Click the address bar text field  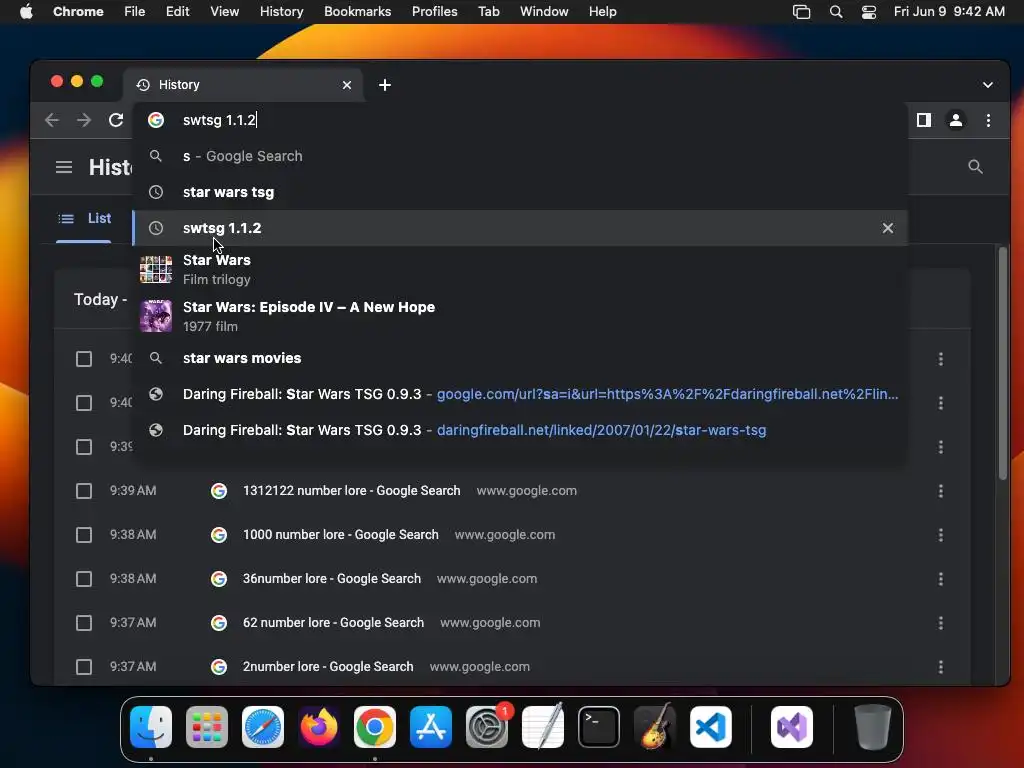pyautogui.click(x=520, y=120)
